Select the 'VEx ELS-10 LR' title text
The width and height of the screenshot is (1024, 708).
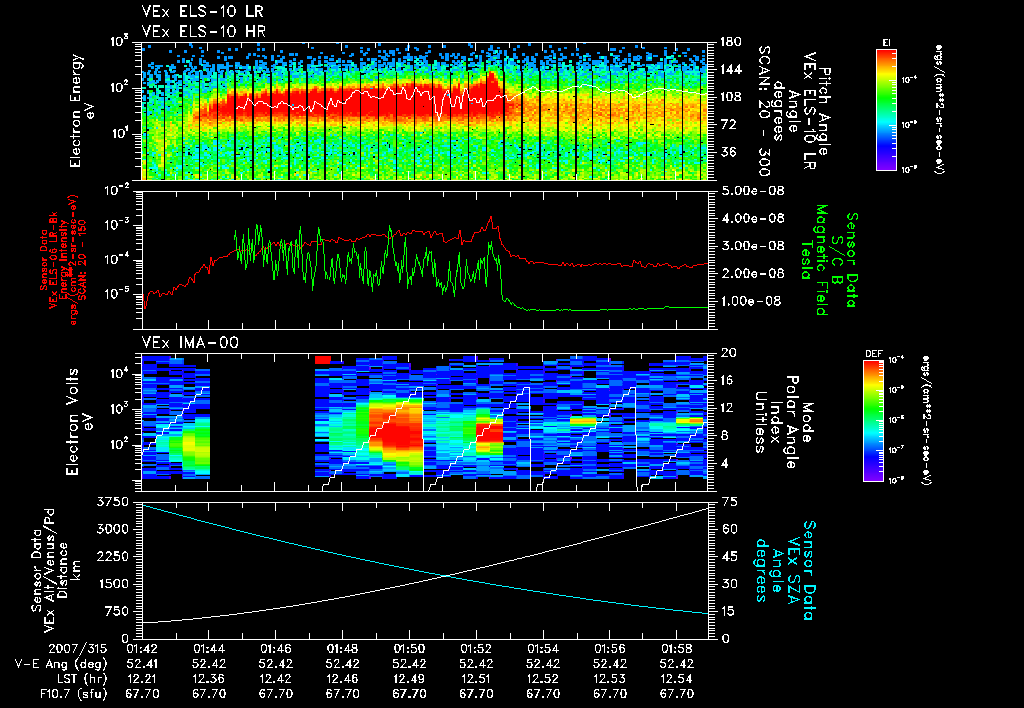click(203, 12)
